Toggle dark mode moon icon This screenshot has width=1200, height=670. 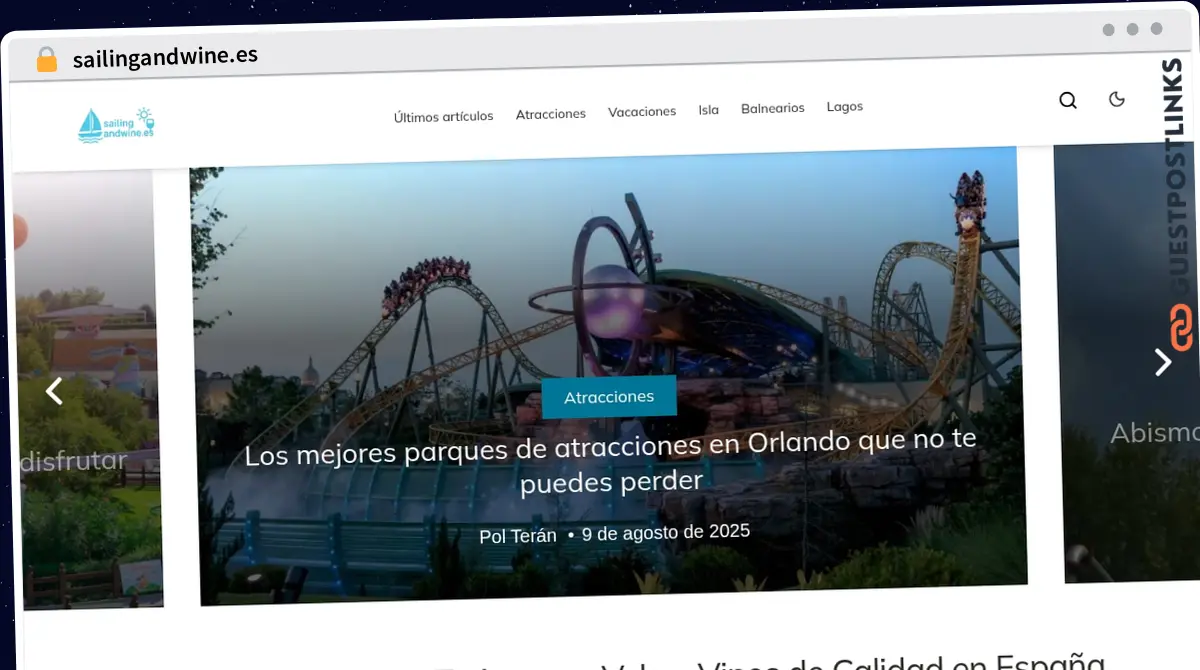click(1117, 98)
